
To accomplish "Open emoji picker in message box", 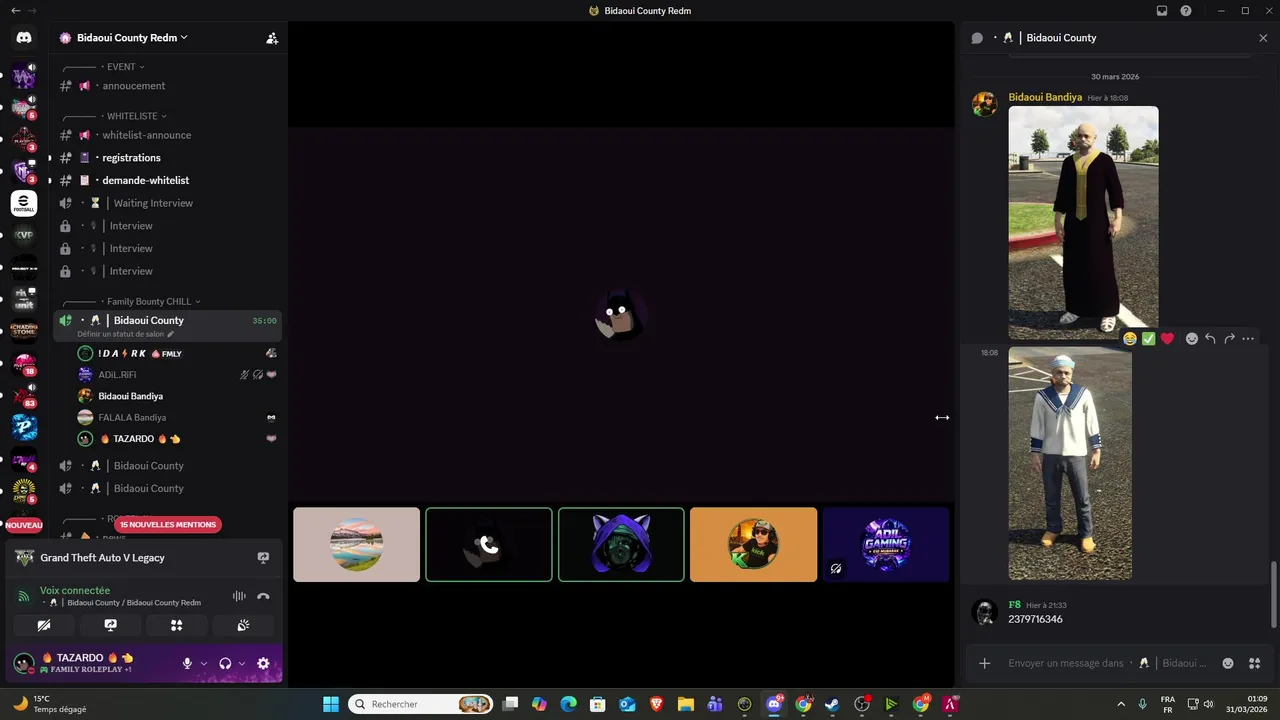I will [x=1228, y=663].
